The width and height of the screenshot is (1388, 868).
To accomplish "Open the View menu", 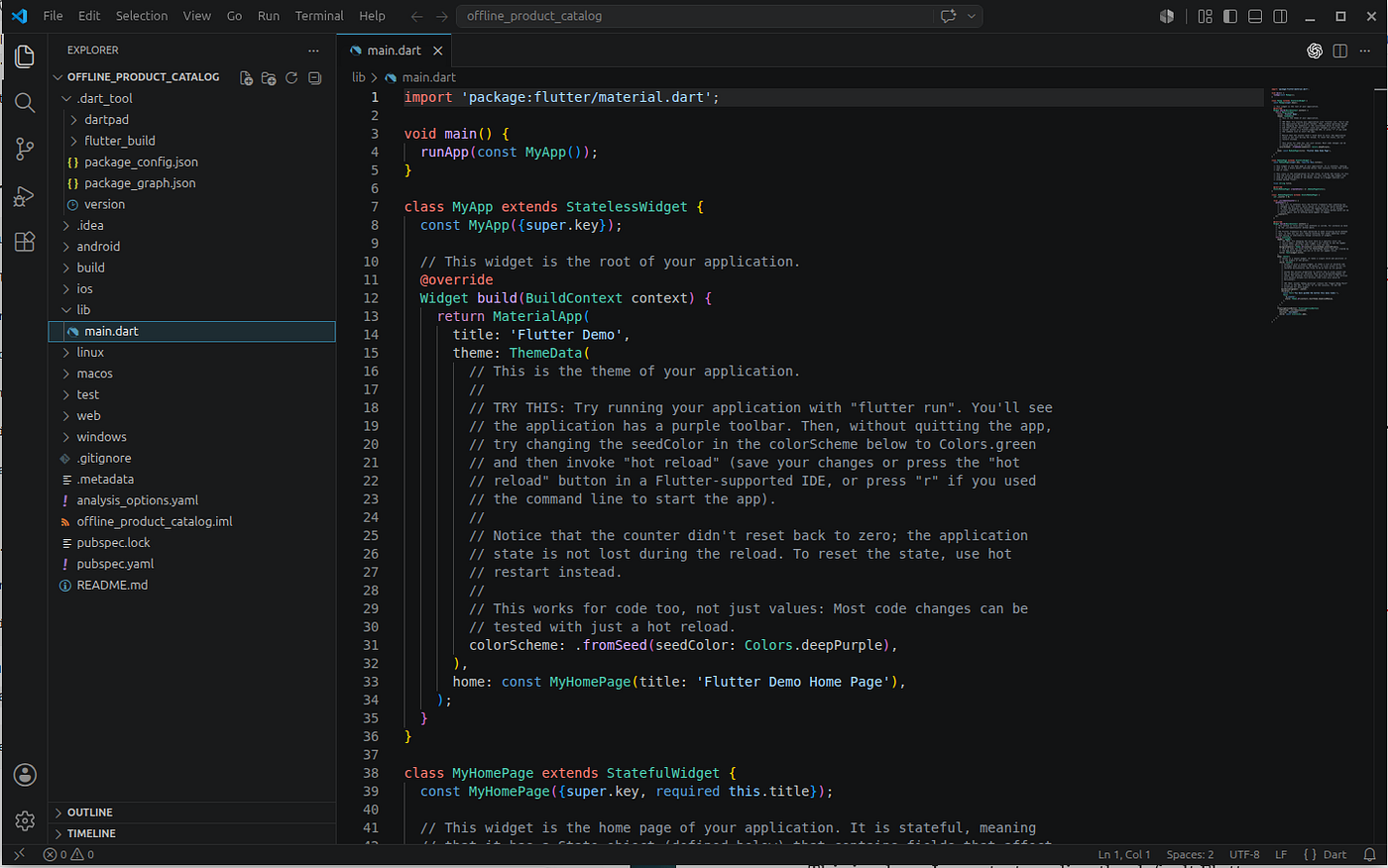I will 197,16.
